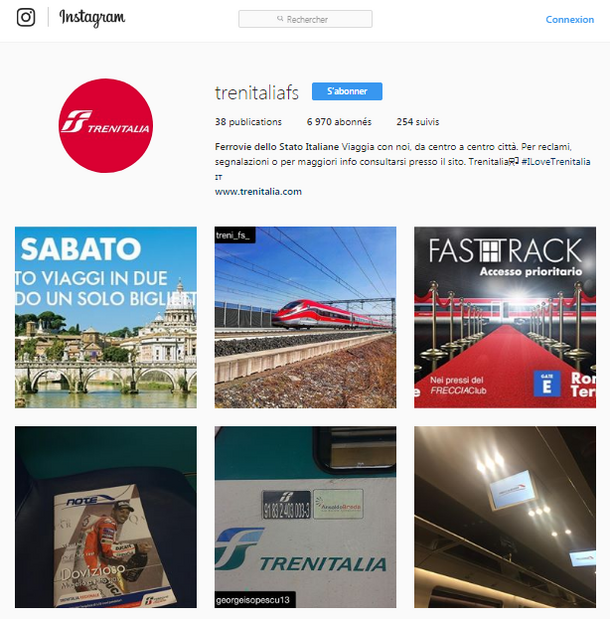Click the Instagram wordmark logo
This screenshot has height=619, width=610.
click(x=92, y=18)
